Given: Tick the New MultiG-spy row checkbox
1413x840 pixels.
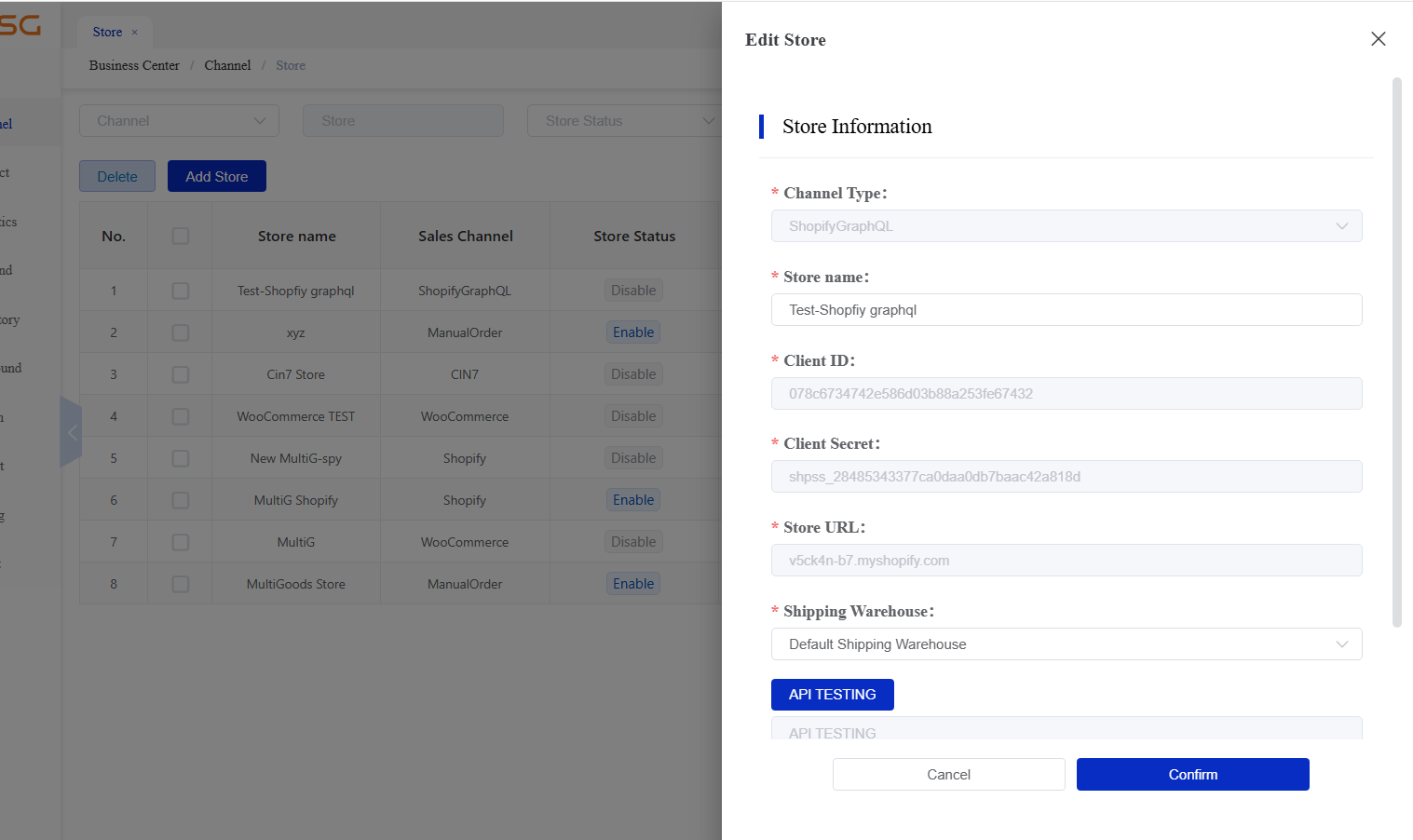Looking at the screenshot, I should (181, 459).
